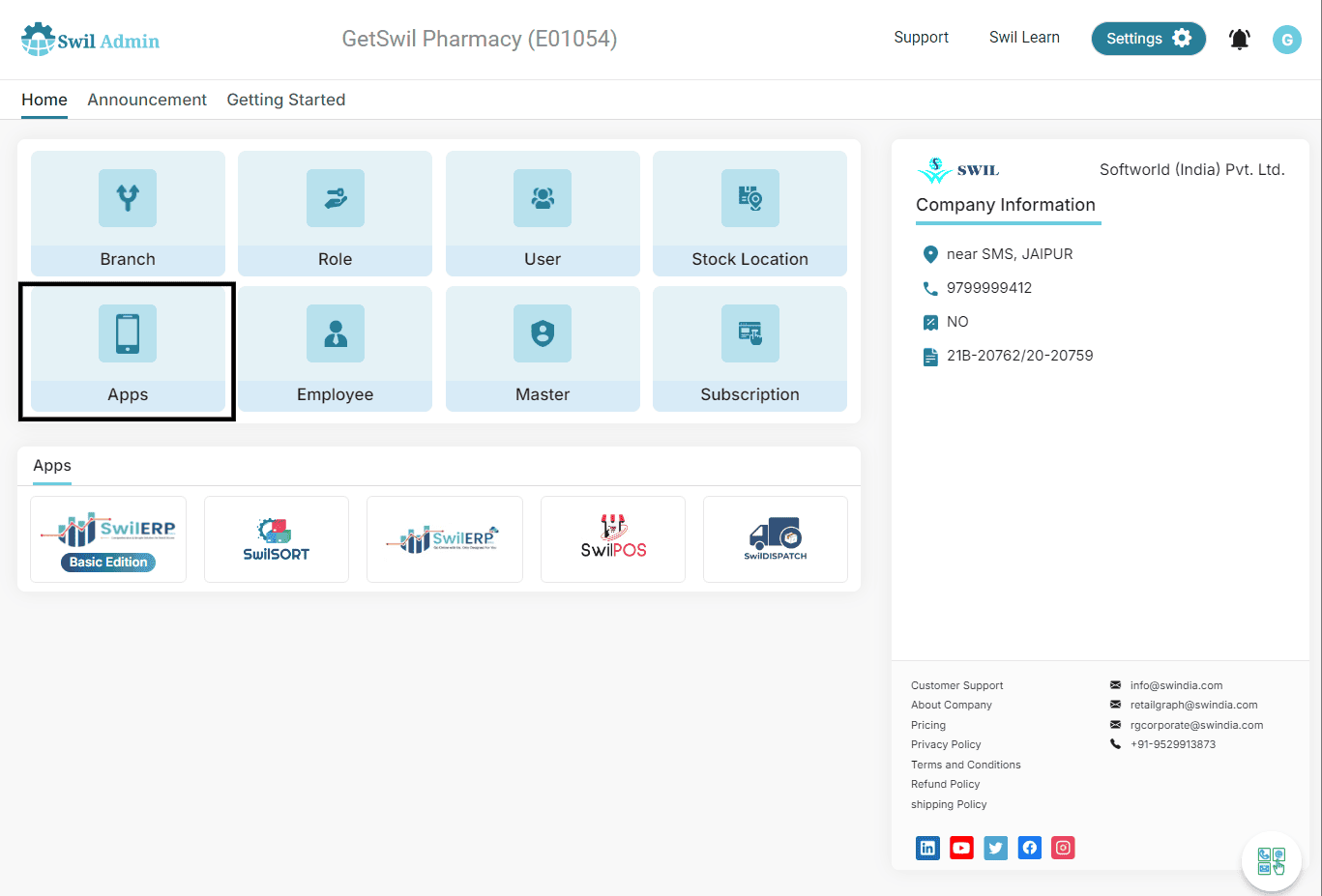Open the Privacy Policy link
The height and width of the screenshot is (896, 1322).
[946, 744]
